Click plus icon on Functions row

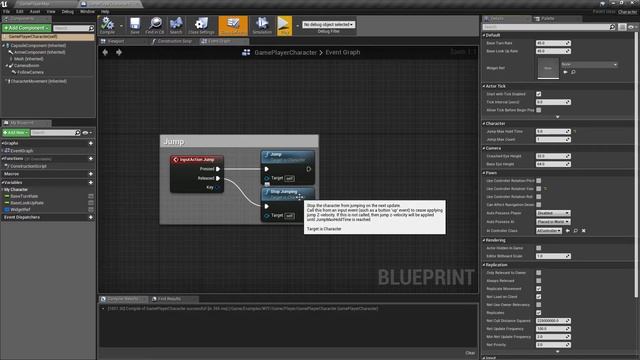coord(91,158)
